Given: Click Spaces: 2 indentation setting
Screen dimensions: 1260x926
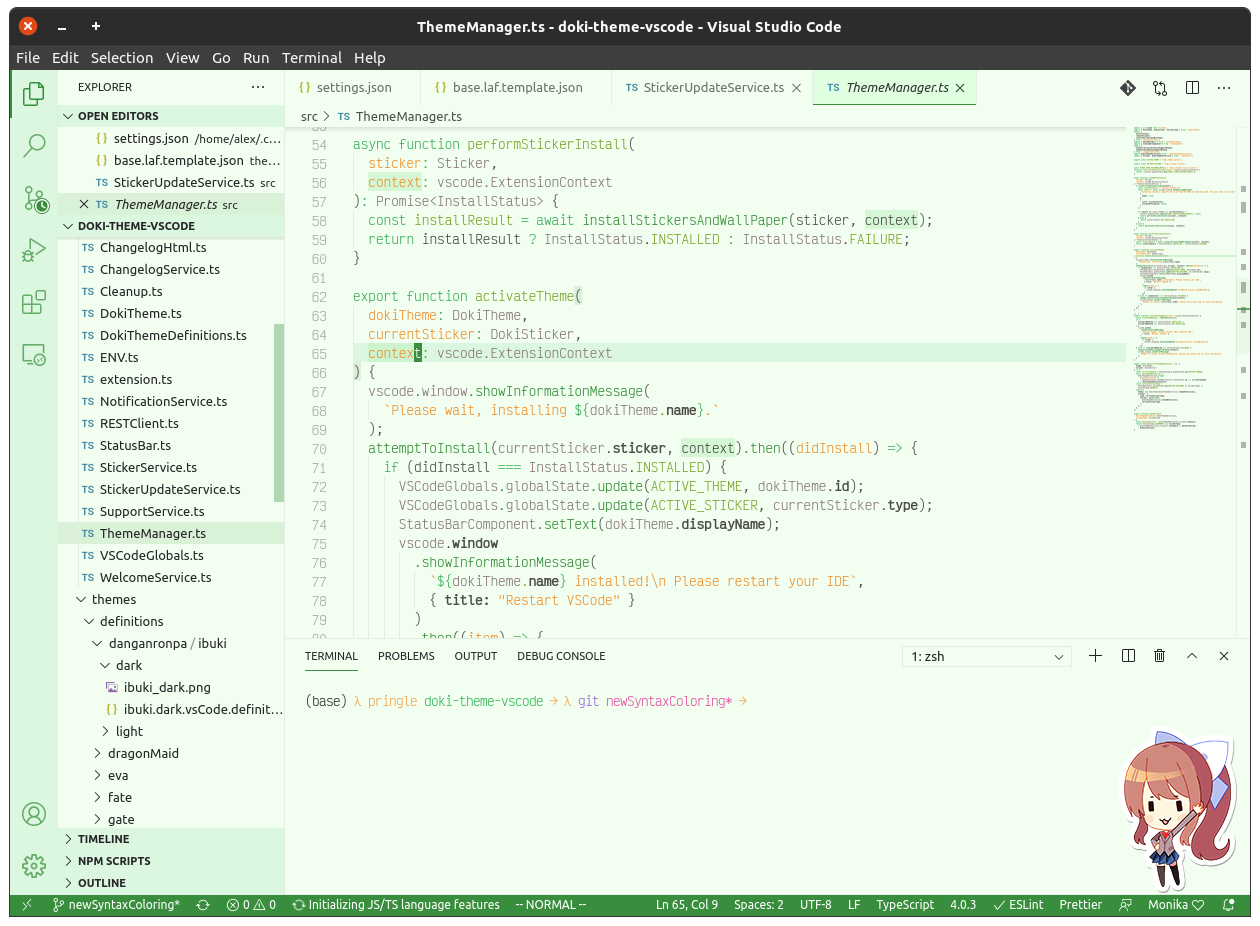Looking at the screenshot, I should 759,905.
